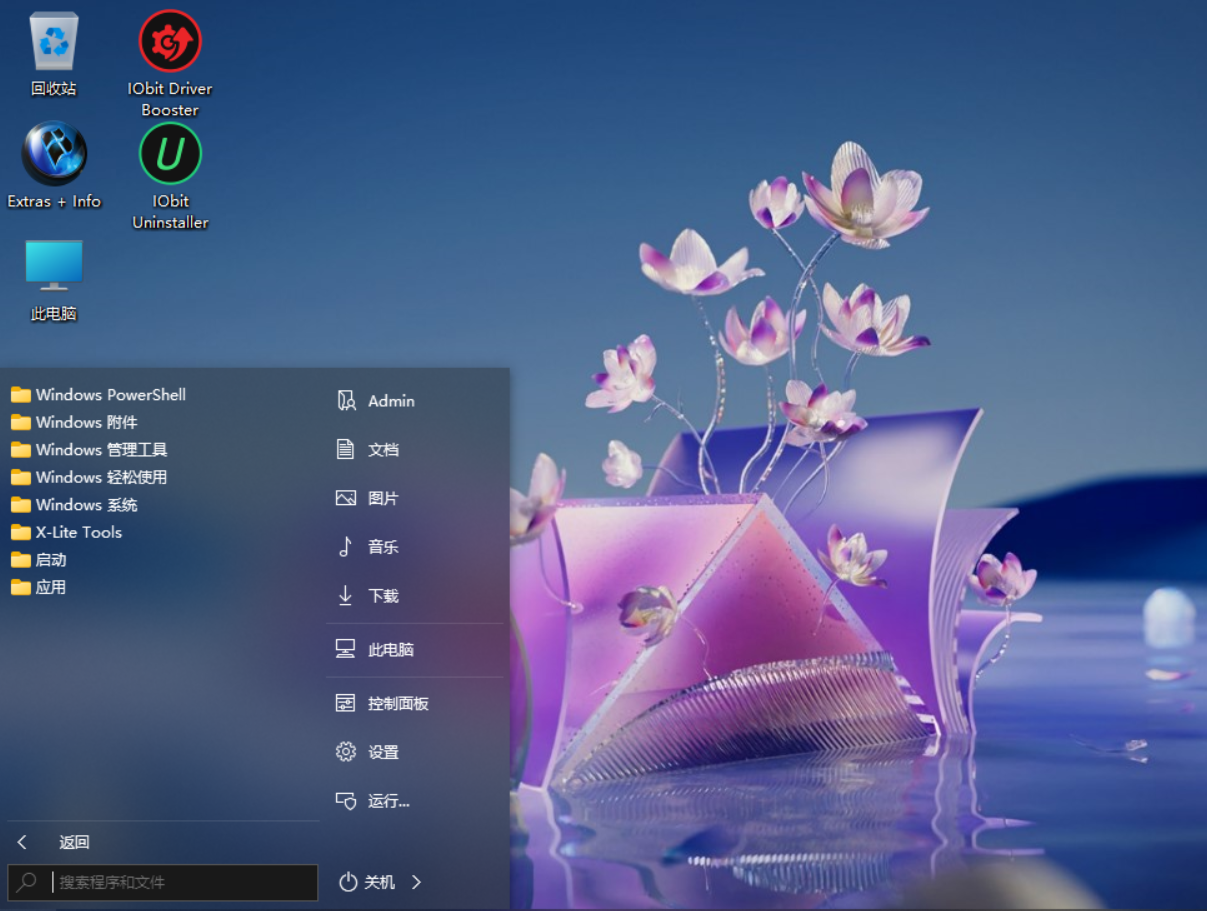Launch IObit Uninstaller desktop icon
Image resolution: width=1207 pixels, height=911 pixels.
tap(170, 154)
